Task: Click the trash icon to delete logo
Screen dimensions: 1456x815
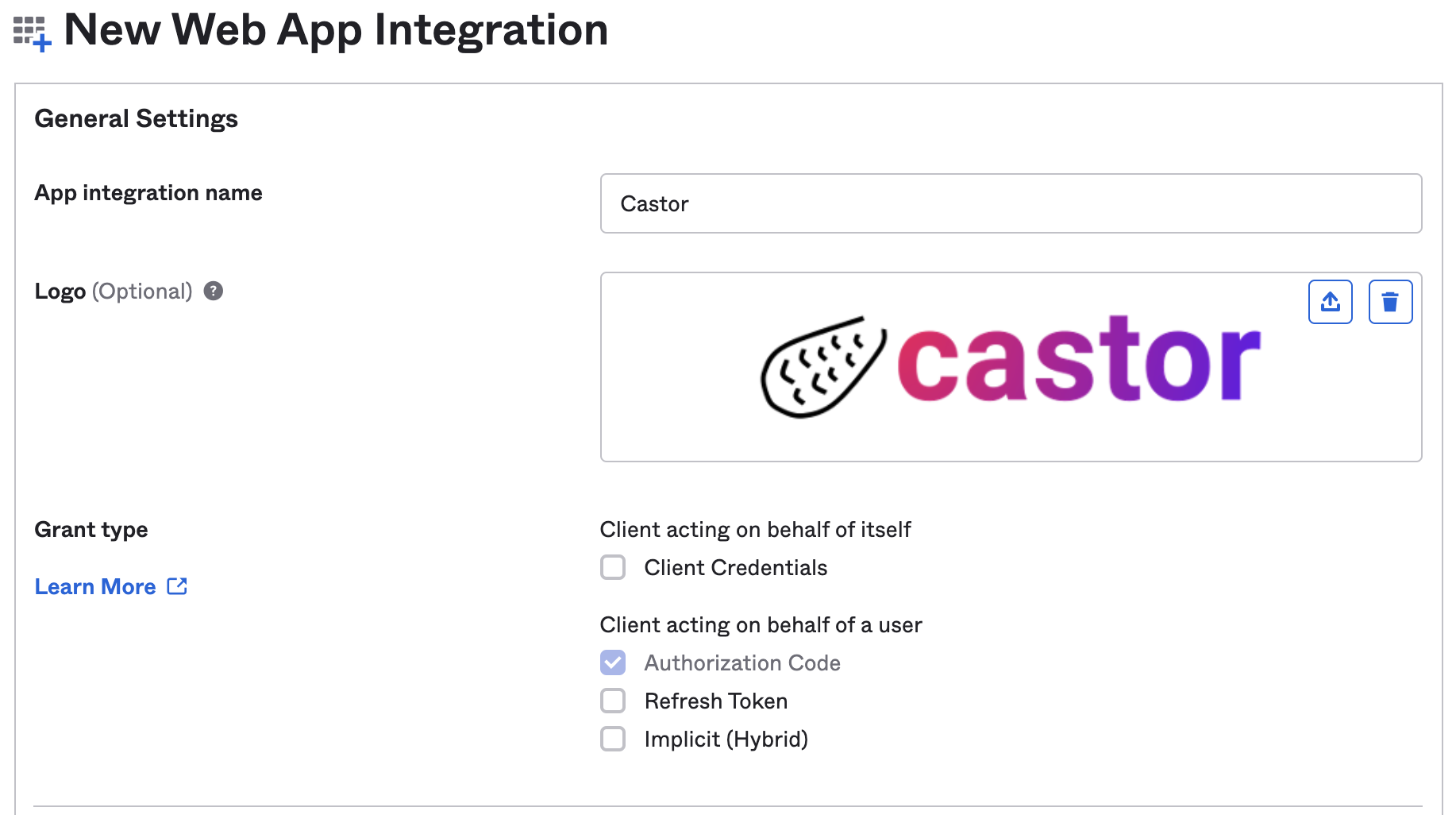Action: (x=1389, y=302)
